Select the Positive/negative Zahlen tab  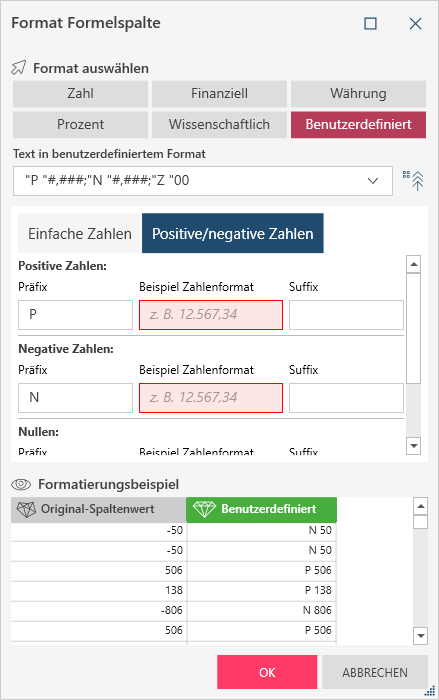point(233,233)
